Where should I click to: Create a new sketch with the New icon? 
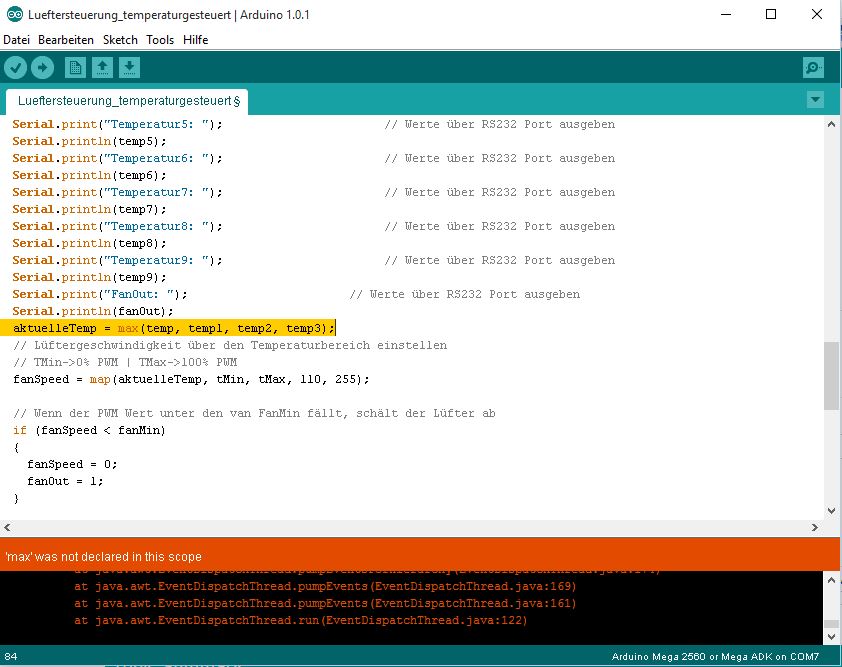click(75, 68)
